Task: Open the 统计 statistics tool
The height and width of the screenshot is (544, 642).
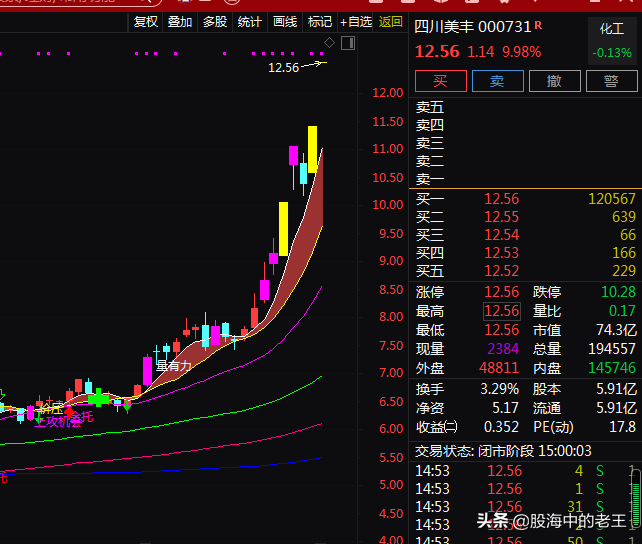Action: pyautogui.click(x=249, y=22)
